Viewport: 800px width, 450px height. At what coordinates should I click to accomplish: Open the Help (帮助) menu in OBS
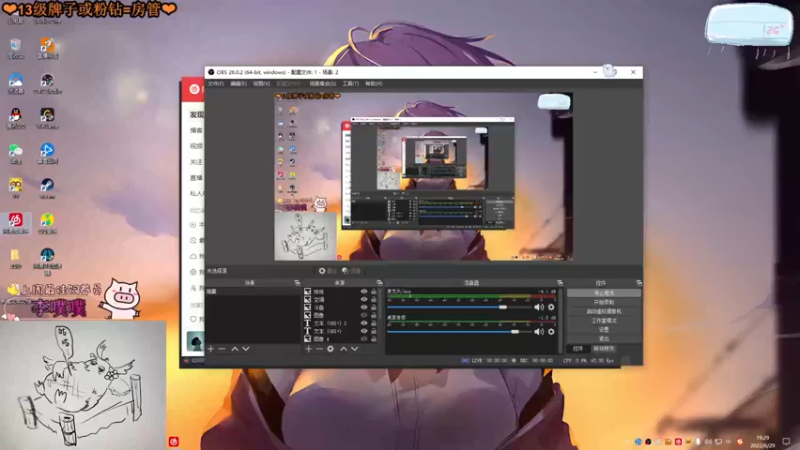[373, 84]
